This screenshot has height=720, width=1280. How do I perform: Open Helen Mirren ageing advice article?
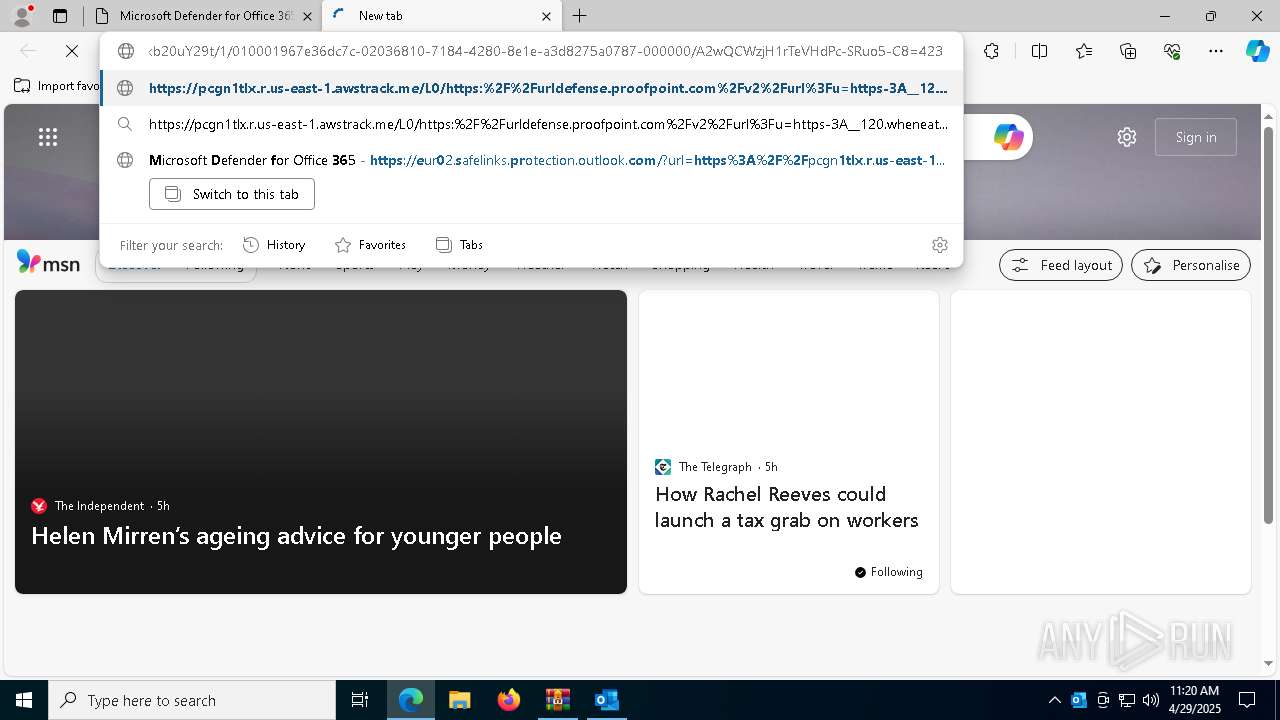[x=296, y=536]
